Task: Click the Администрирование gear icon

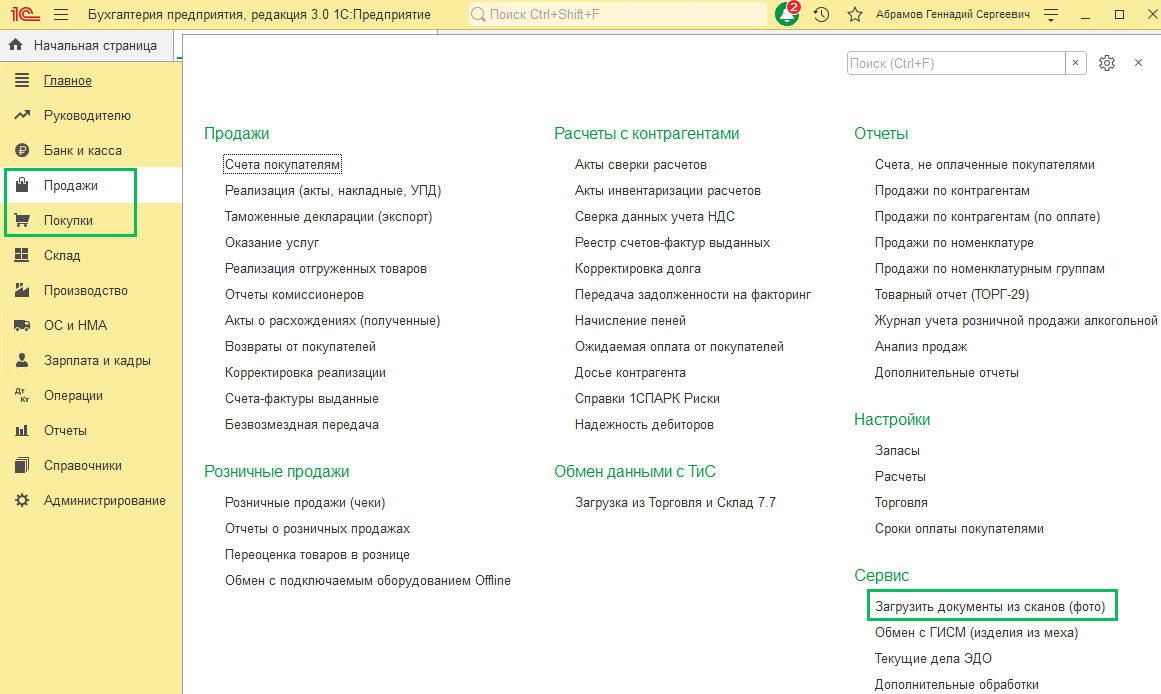Action: (22, 500)
